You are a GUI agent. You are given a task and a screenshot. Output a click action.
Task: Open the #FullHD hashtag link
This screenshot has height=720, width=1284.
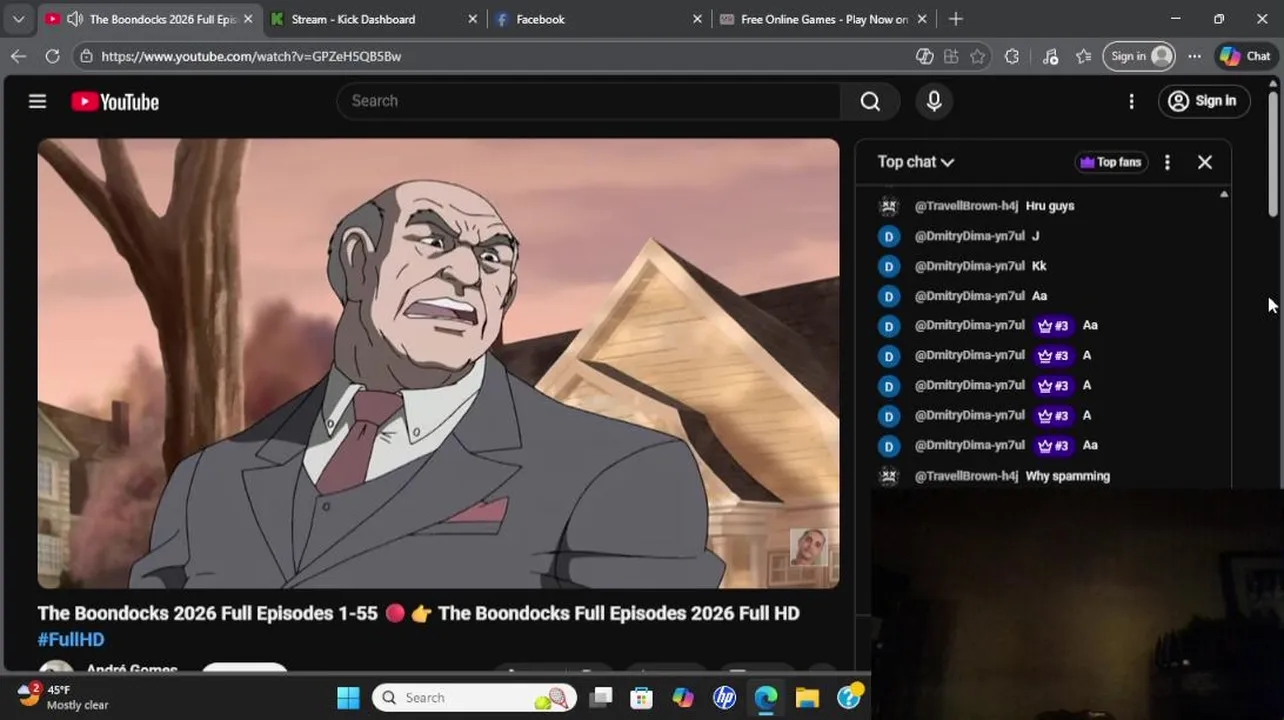tap(71, 639)
